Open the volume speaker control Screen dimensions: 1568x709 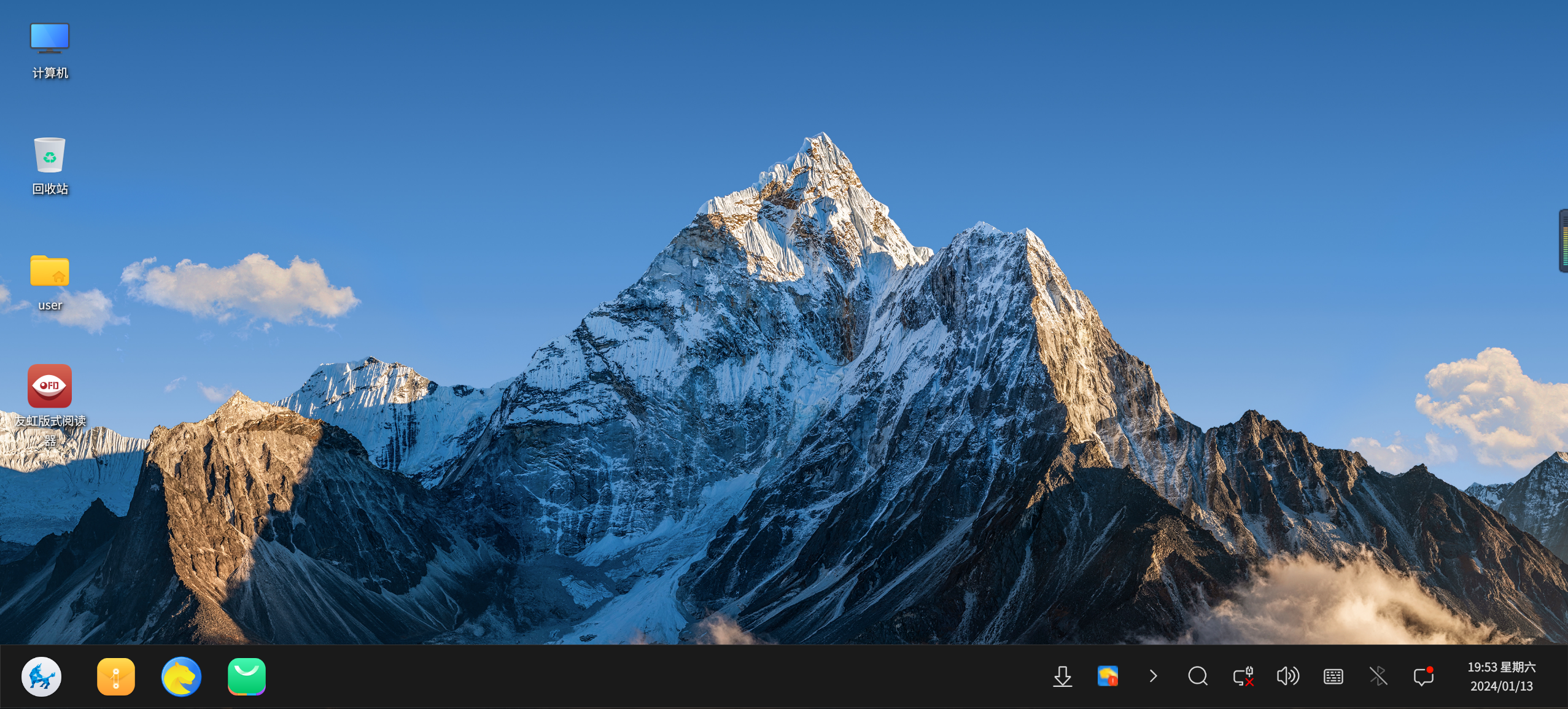(x=1288, y=676)
